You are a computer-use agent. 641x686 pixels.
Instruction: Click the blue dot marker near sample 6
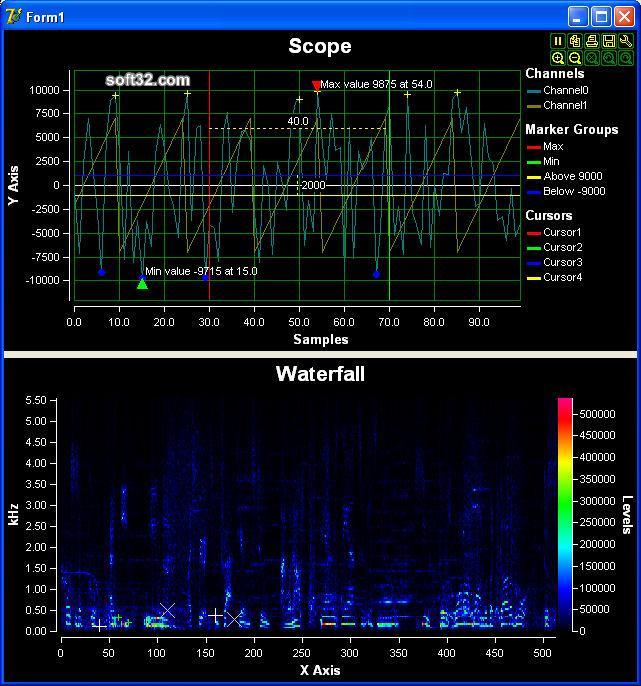[102, 272]
